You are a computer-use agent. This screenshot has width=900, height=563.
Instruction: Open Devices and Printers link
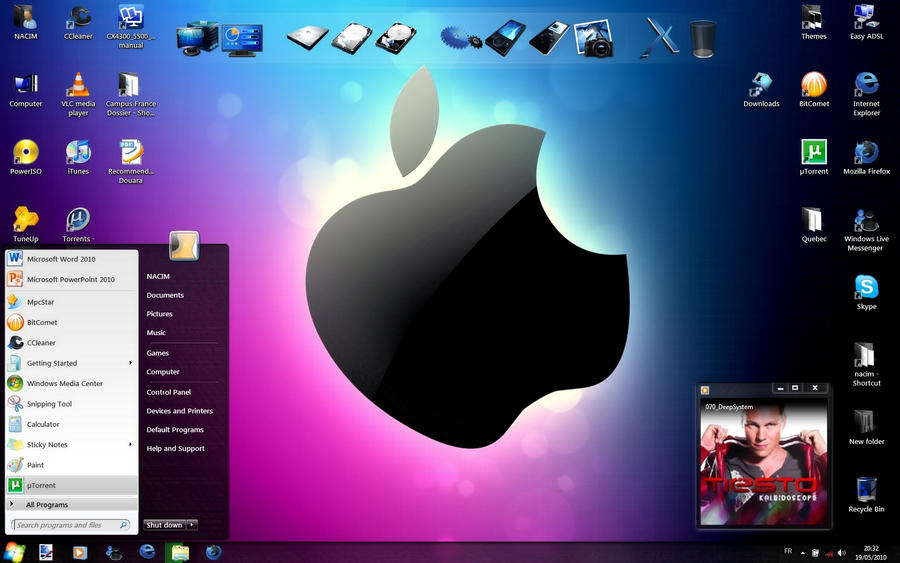[x=180, y=411]
